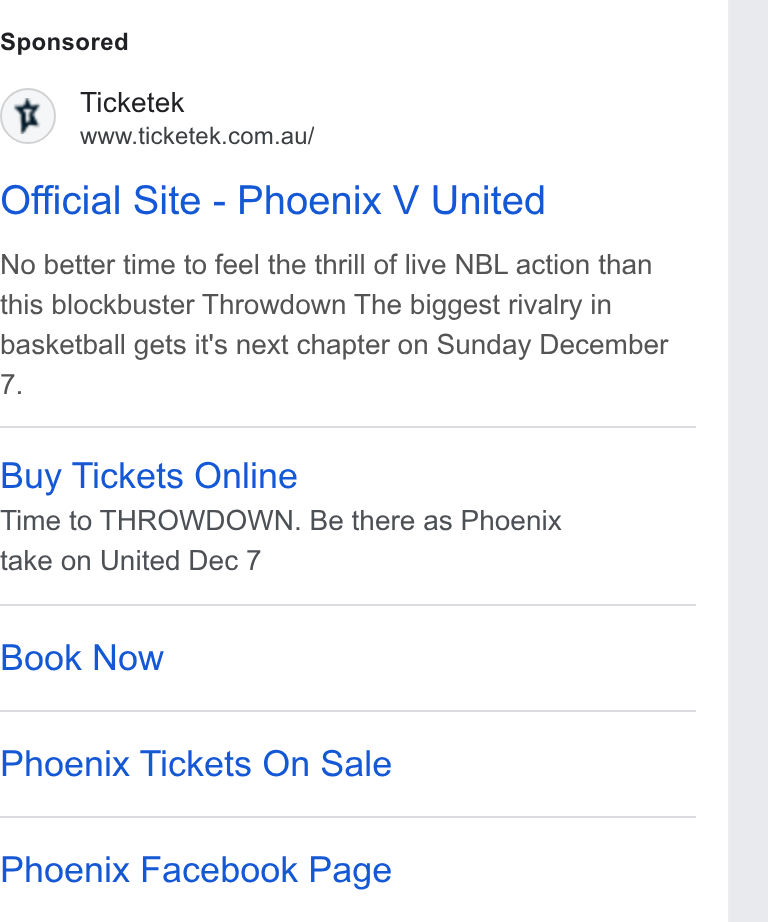Click the divider line above Phoenix Facebook Page

tap(348, 817)
